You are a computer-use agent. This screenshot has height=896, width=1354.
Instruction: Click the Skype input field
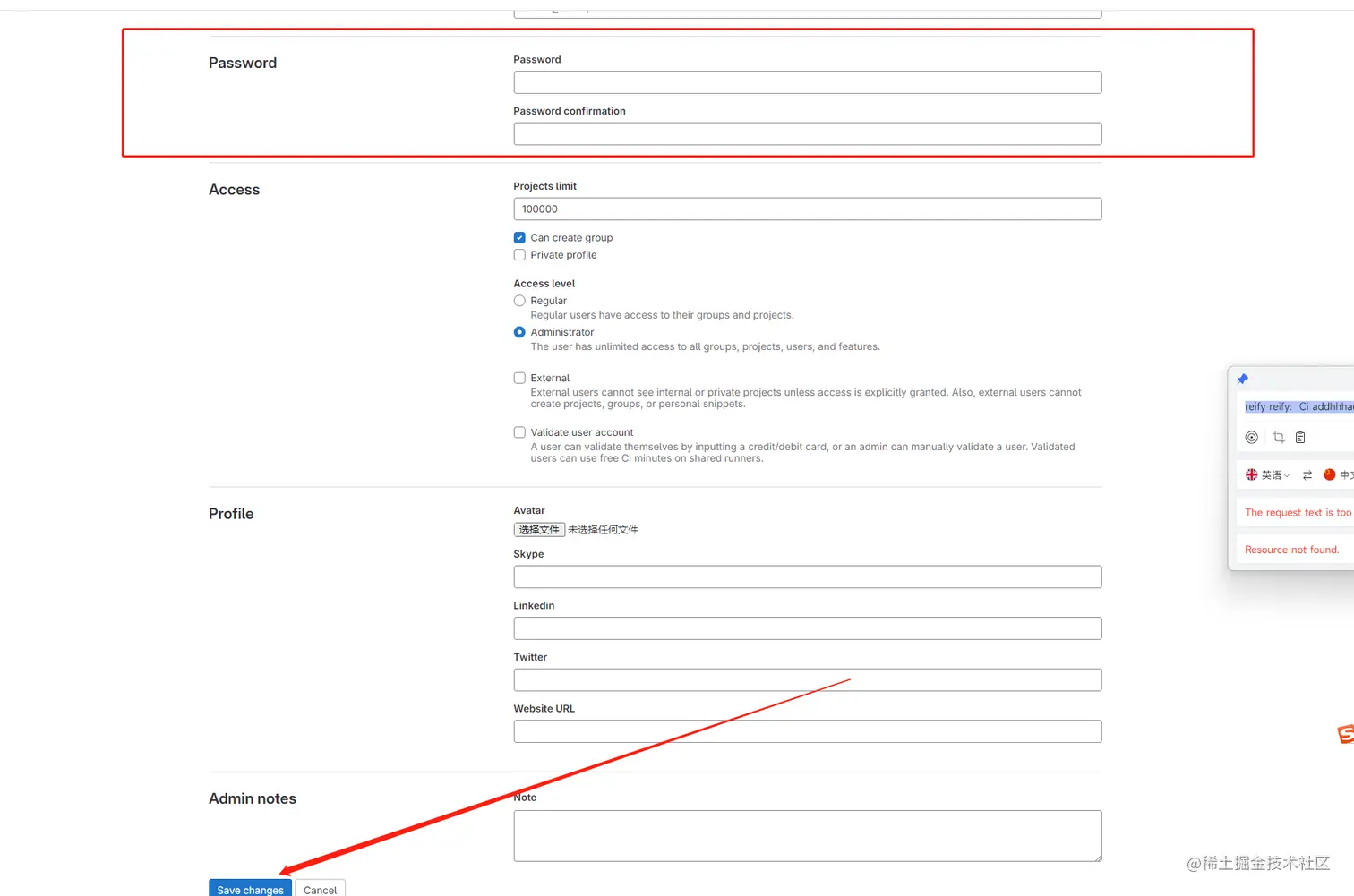807,577
